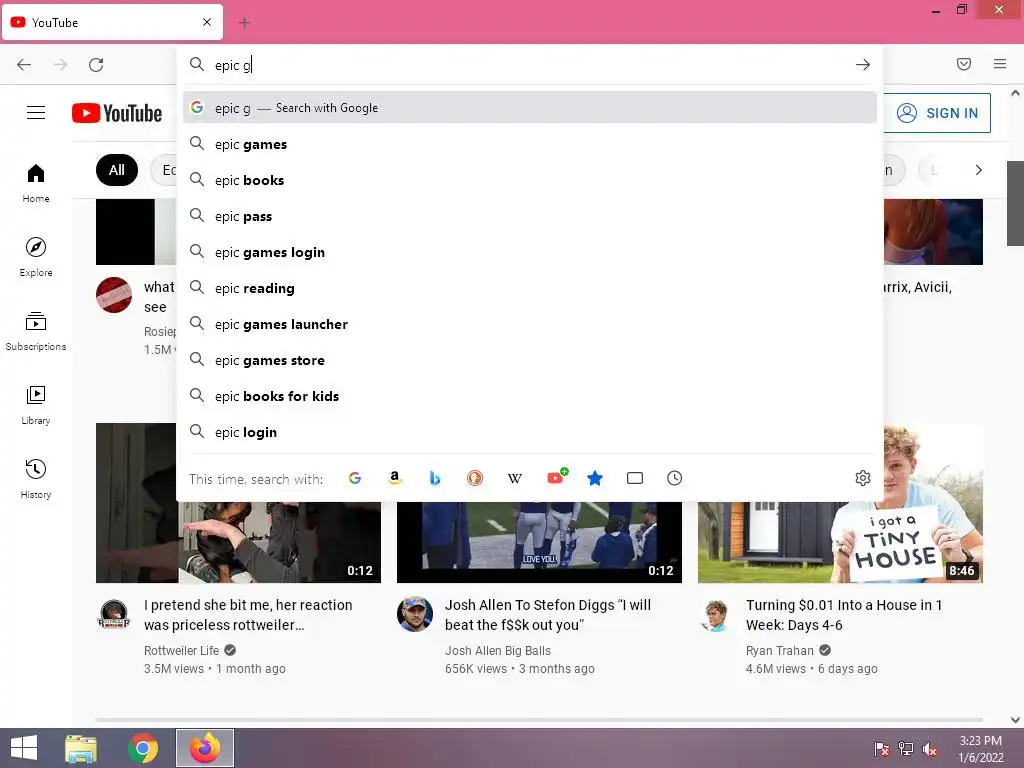
Task: Click the browser forward arrow
Action: tap(60, 65)
